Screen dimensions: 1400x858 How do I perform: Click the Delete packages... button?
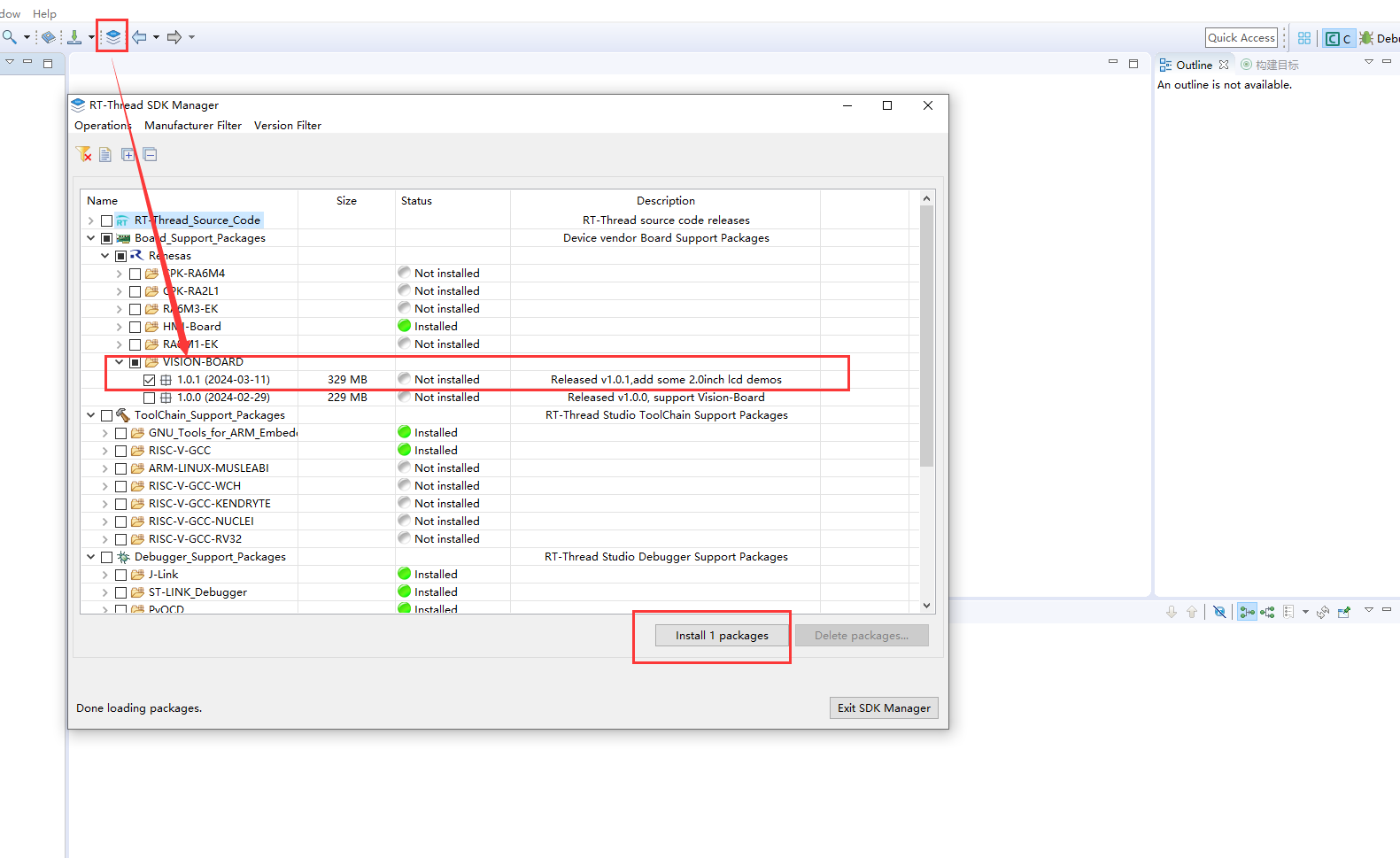[862, 636]
